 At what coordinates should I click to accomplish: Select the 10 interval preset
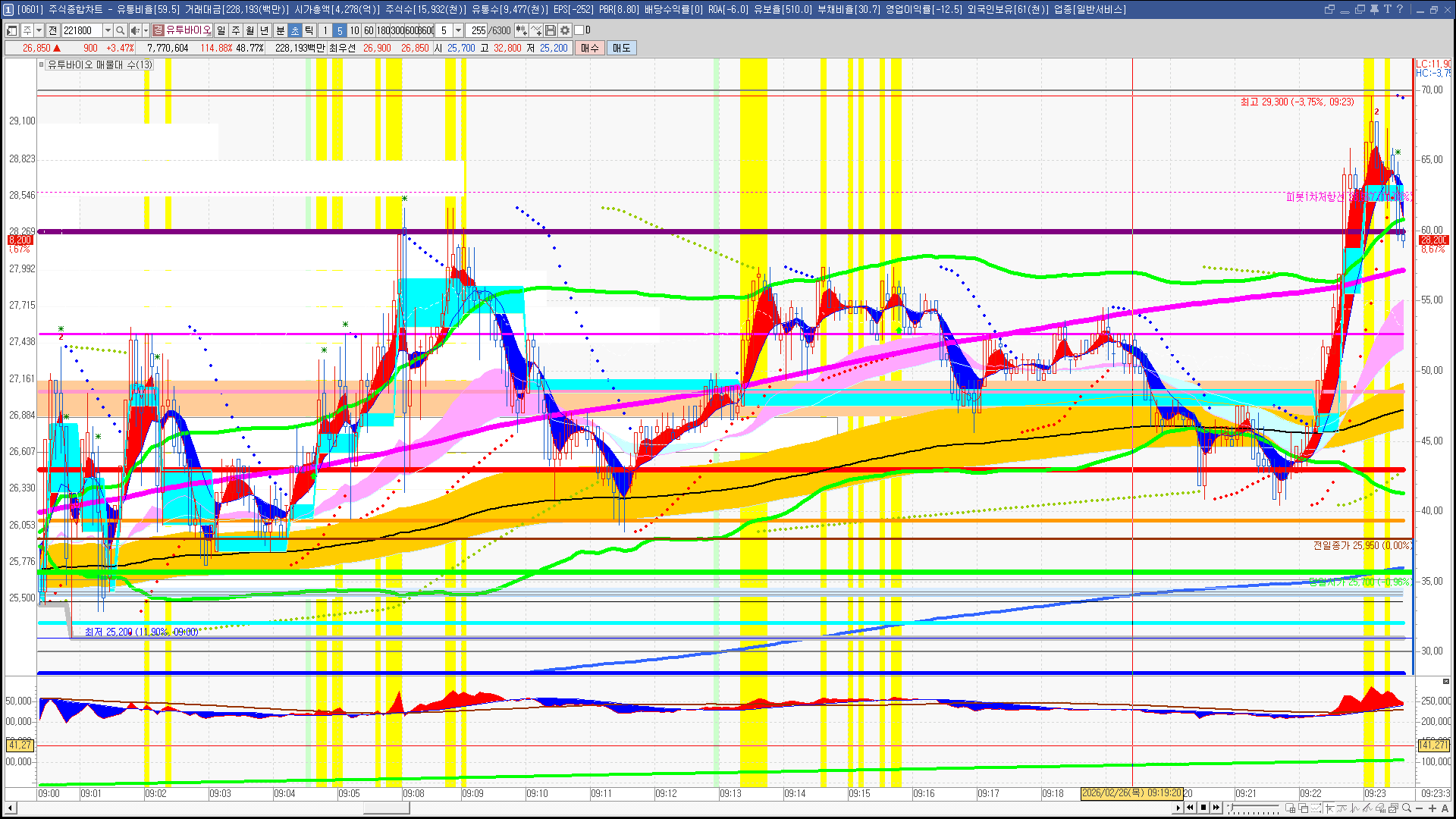pos(354,30)
